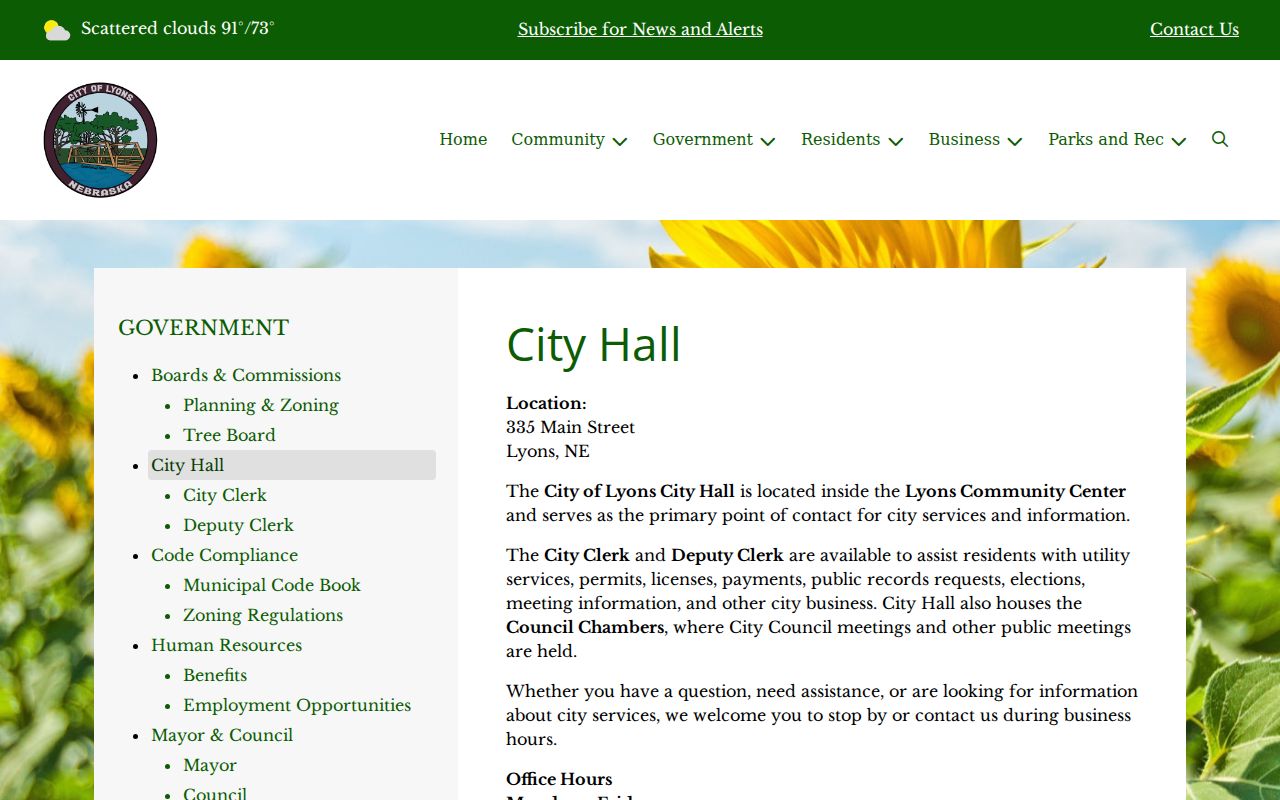The height and width of the screenshot is (800, 1280).
Task: Click Subscribe for News and Alerts link
Action: 640,29
